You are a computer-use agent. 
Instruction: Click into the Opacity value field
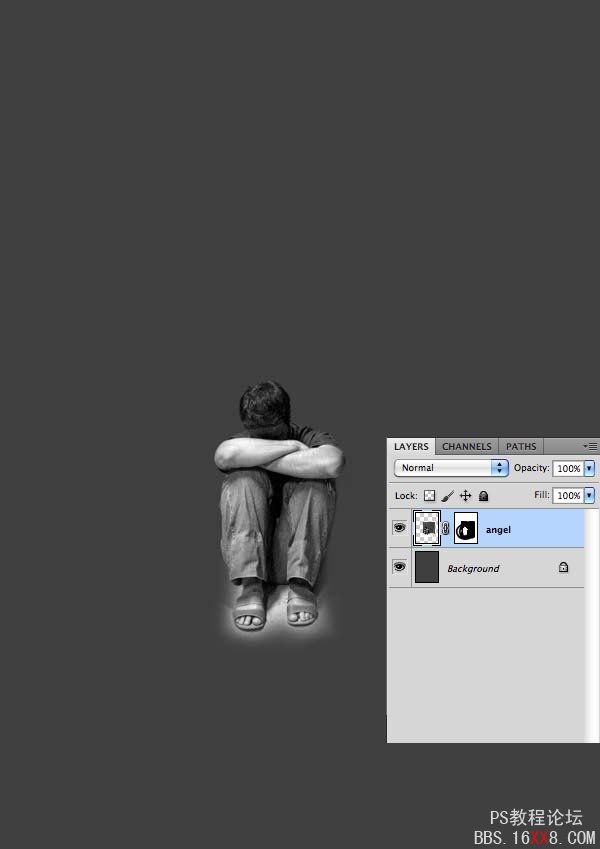568,468
